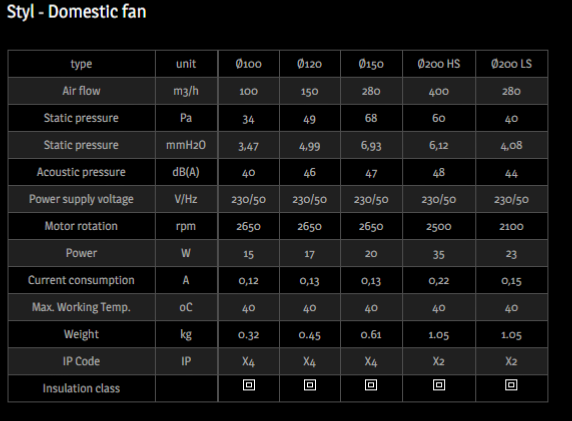The image size is (572, 421).
Task: Select the IP Code row label
Action: pyautogui.click(x=81, y=361)
